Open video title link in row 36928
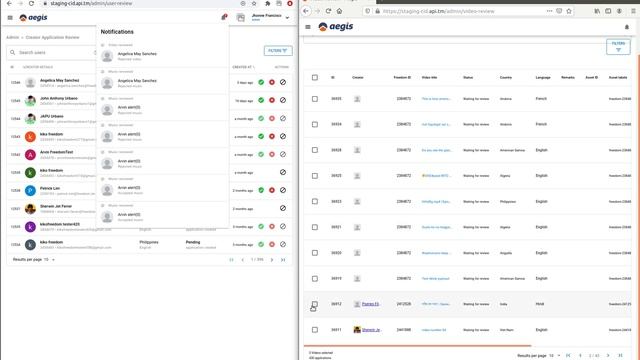640x360 pixels. pos(436,150)
